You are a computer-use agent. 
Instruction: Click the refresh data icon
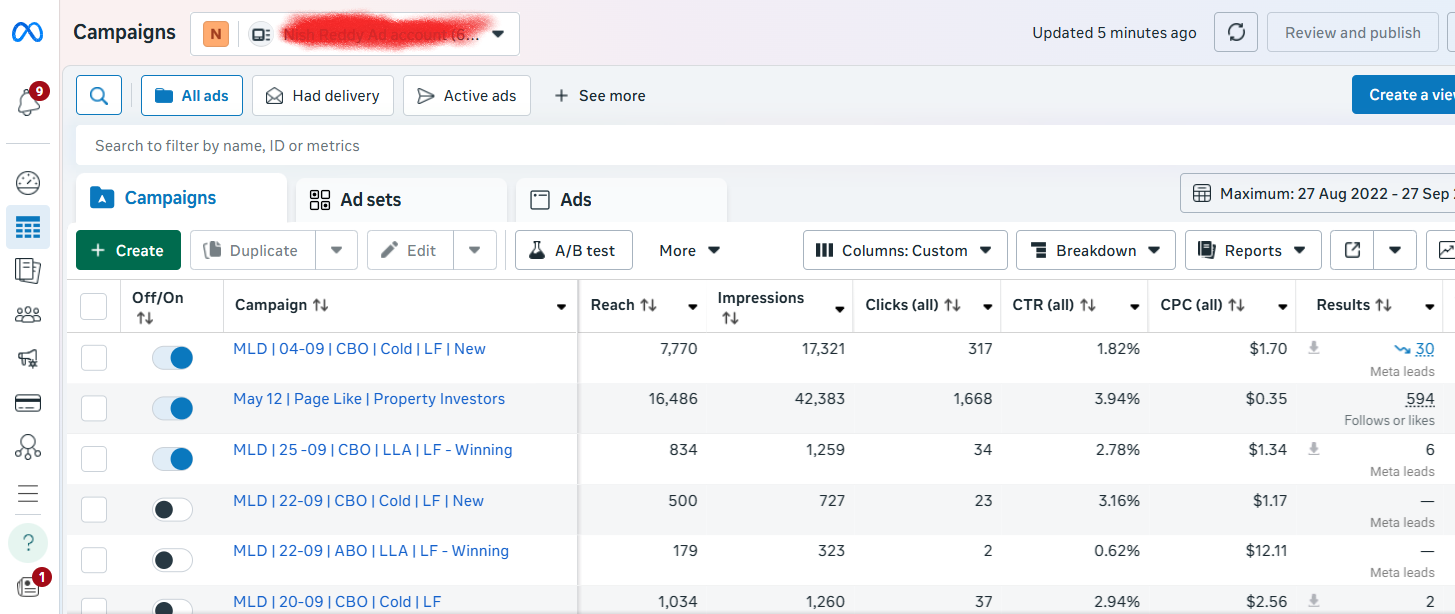point(1236,33)
